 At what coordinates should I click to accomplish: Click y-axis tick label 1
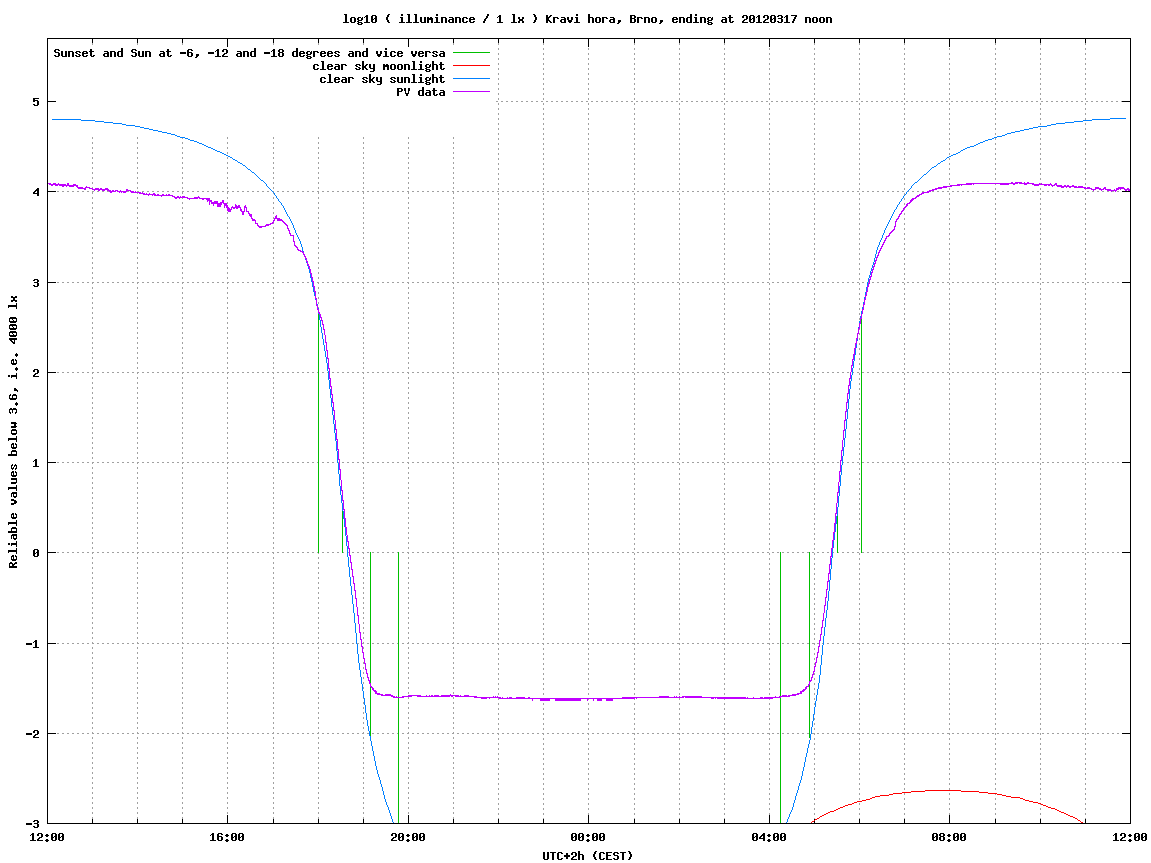(36, 463)
